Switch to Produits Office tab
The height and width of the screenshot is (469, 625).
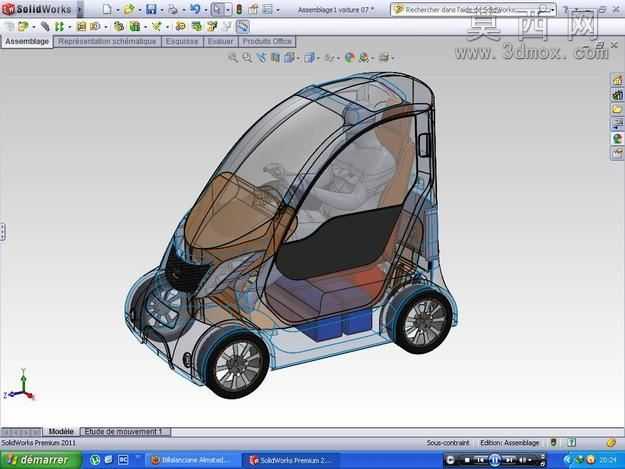[x=267, y=41]
